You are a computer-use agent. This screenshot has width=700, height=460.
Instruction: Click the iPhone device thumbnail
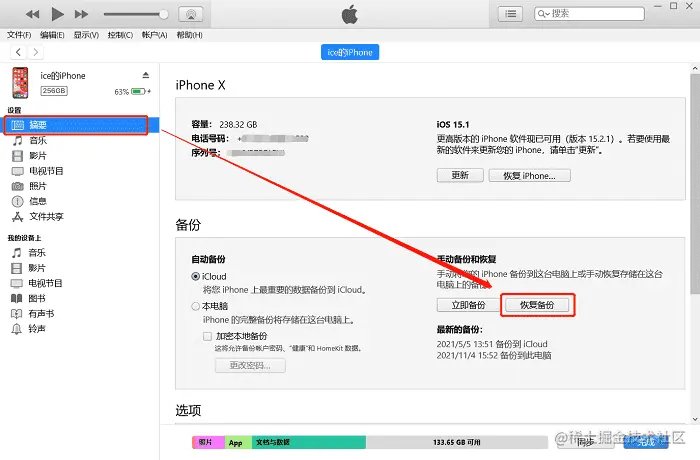click(x=20, y=83)
